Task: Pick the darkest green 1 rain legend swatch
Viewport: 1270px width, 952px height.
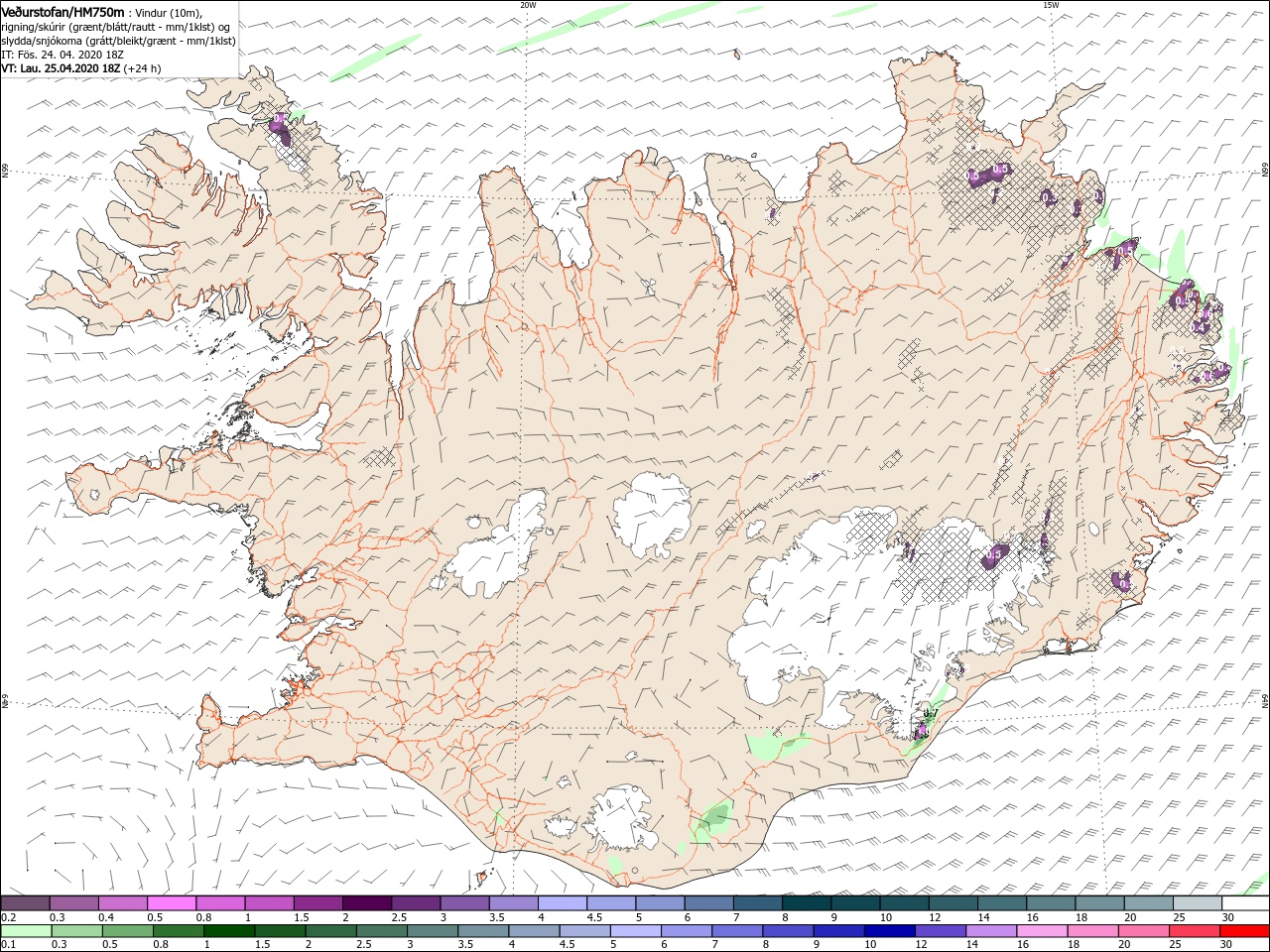Action: coord(229,930)
